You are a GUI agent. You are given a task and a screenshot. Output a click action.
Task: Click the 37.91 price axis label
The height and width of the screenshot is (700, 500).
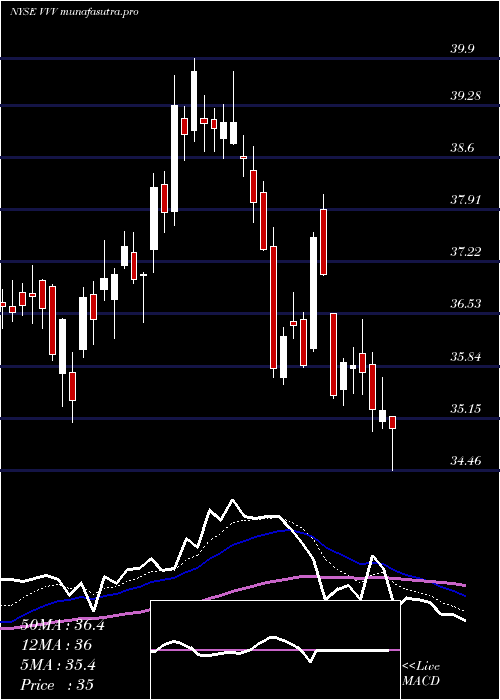465,200
